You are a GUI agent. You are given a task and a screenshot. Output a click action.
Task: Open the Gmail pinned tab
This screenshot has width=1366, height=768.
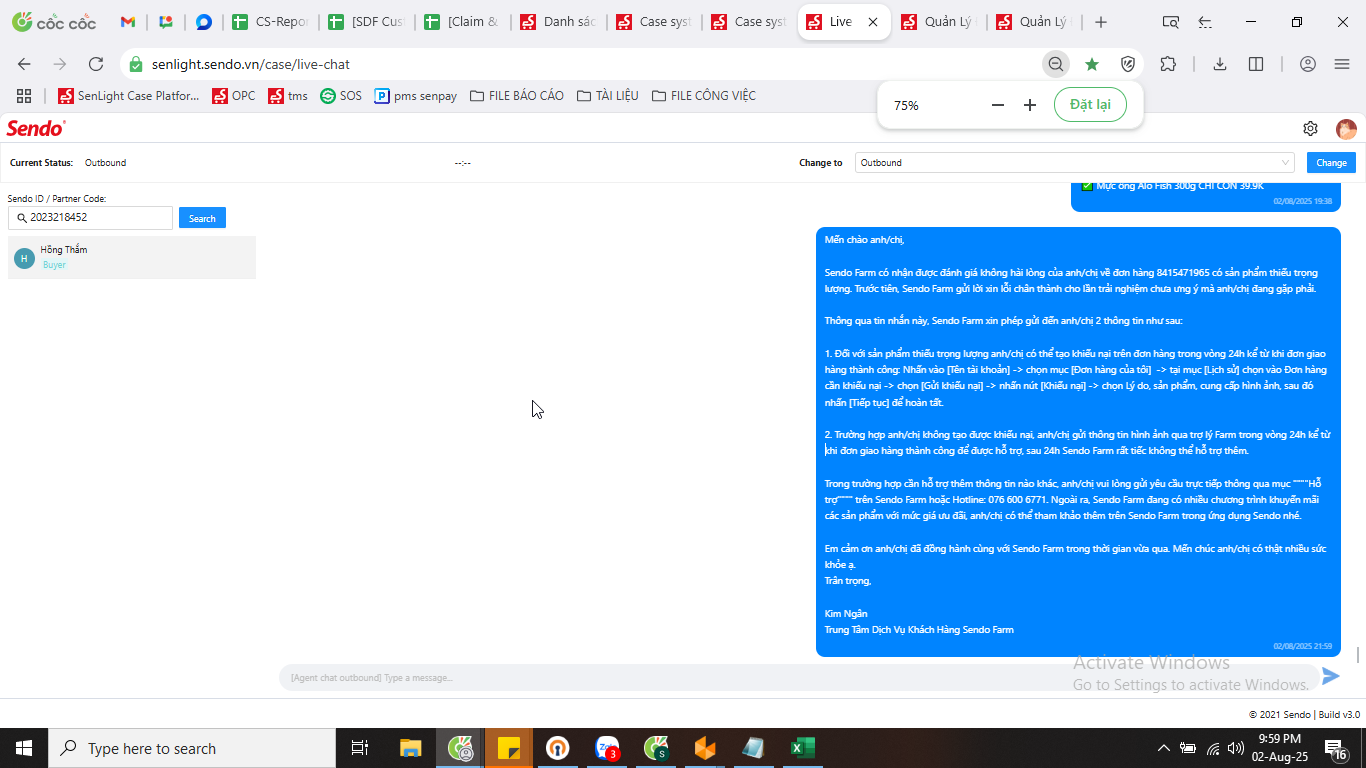[127, 22]
